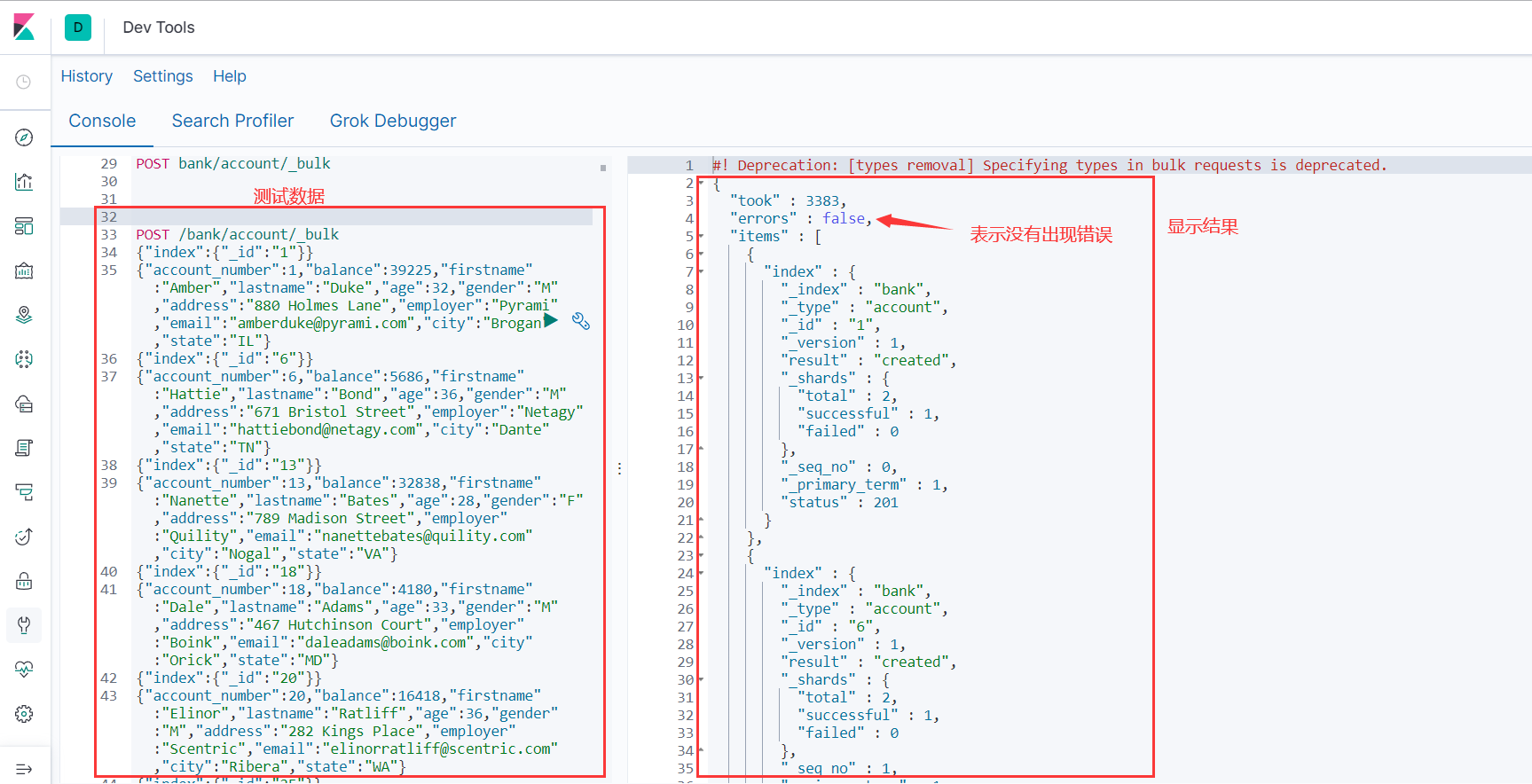The image size is (1532, 784).
Task: Collapse the "_shards" fold at line 30
Action: click(701, 679)
